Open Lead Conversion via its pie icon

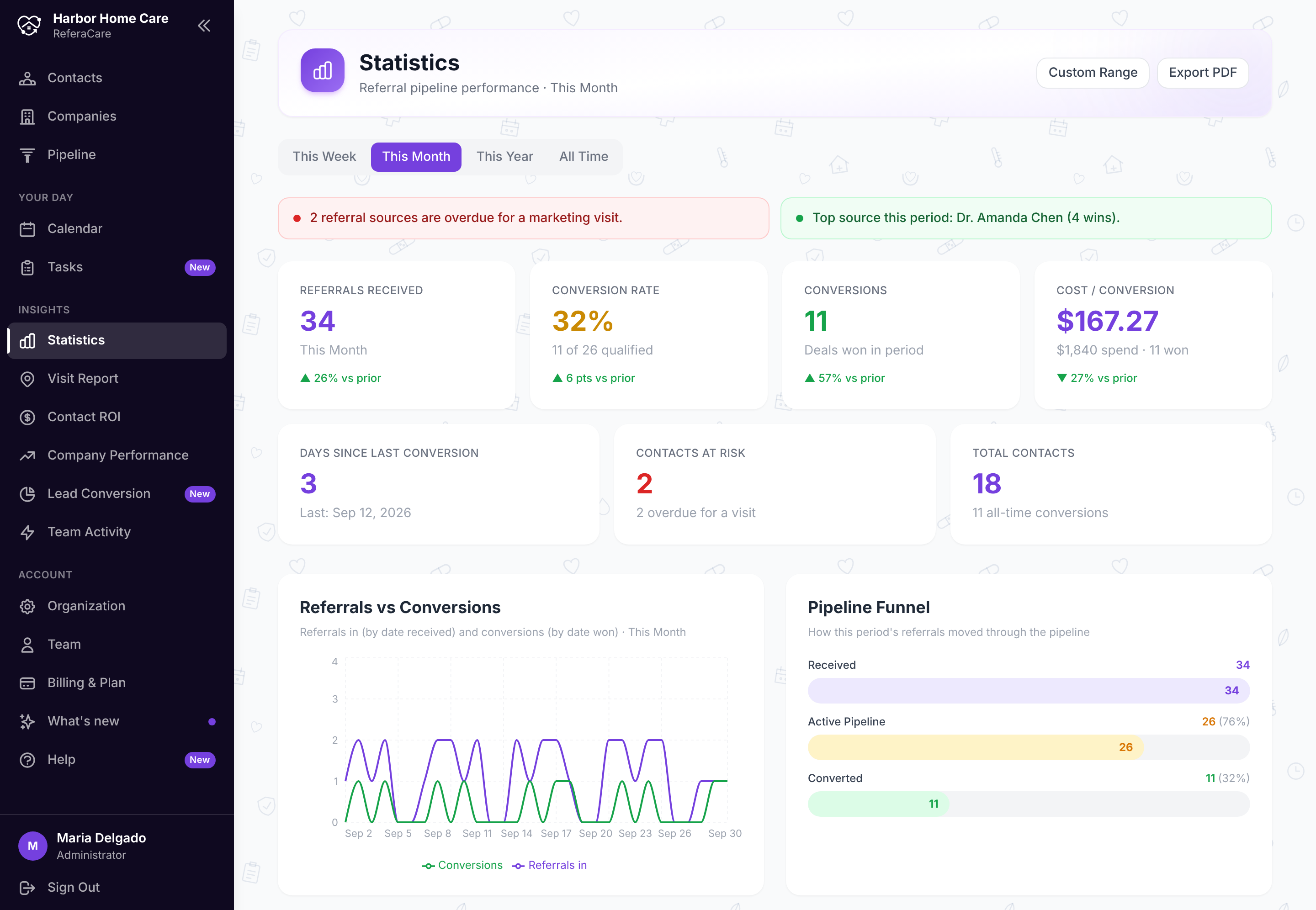pyautogui.click(x=27, y=494)
